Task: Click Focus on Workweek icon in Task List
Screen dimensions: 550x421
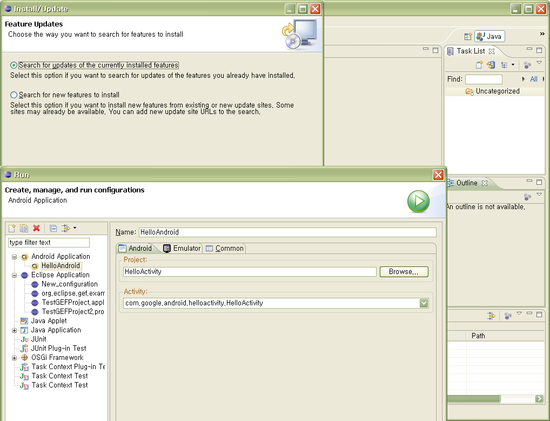Action: (527, 65)
